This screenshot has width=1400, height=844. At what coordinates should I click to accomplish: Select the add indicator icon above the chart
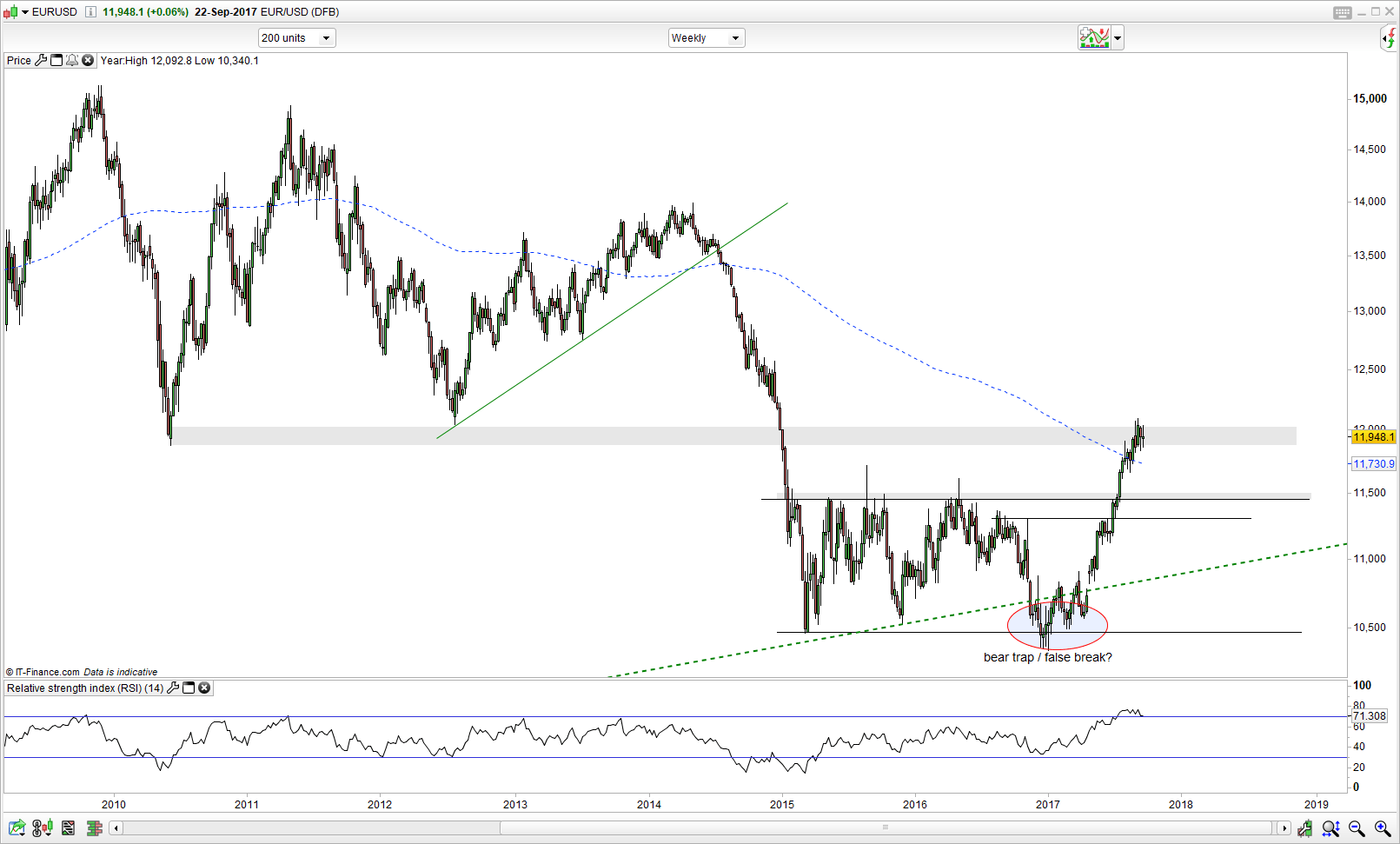pyautogui.click(x=1093, y=37)
